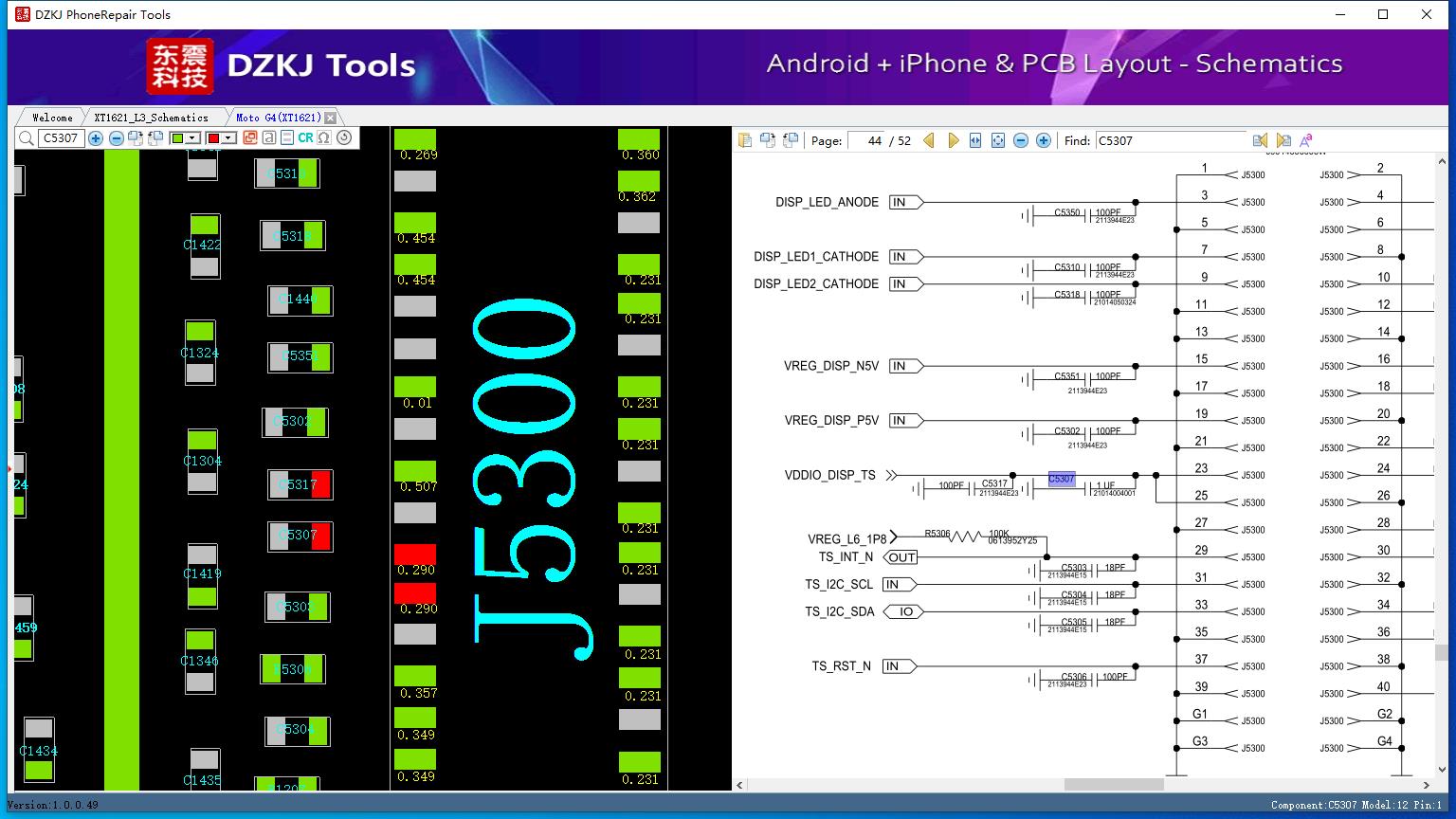
Task: Click the C5302 component on PCB layout
Action: (x=295, y=422)
